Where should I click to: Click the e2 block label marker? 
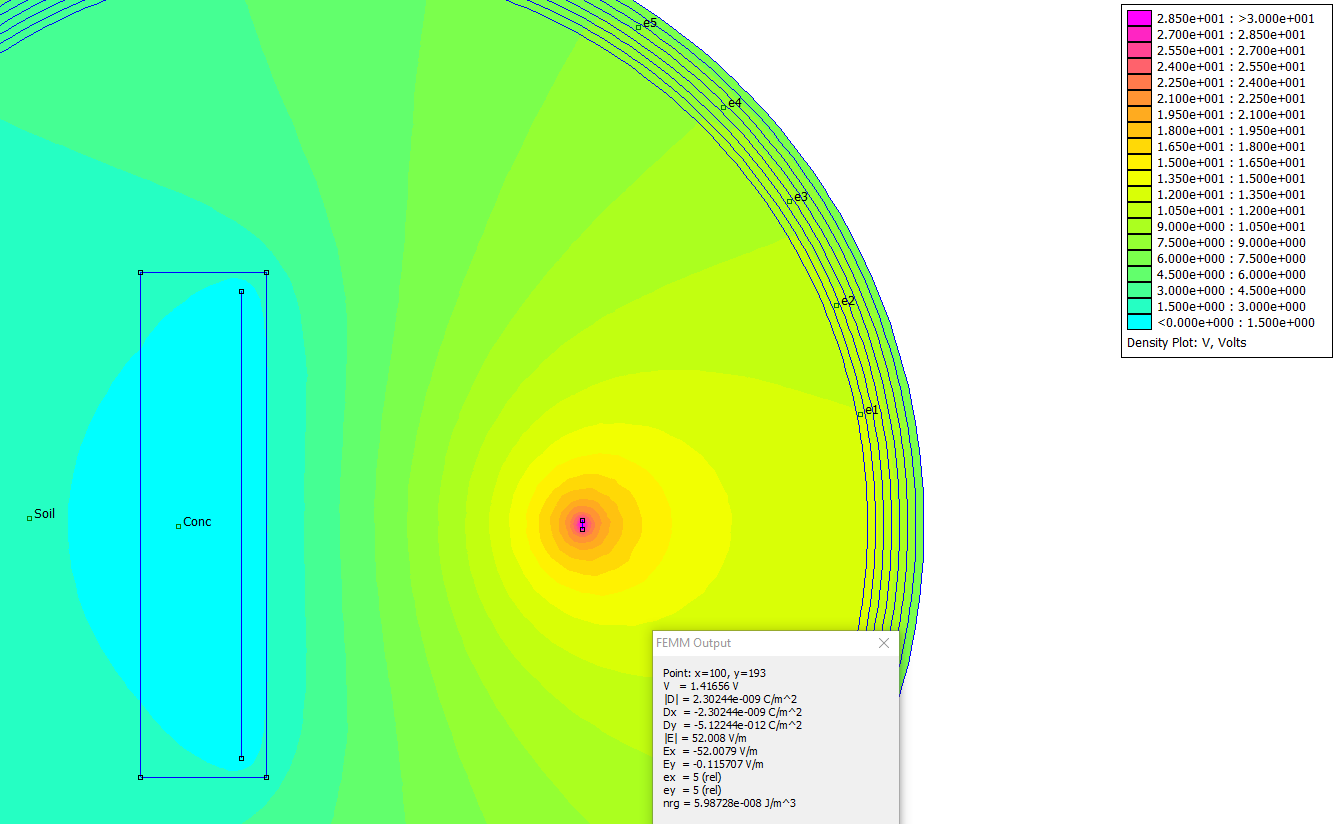click(837, 305)
